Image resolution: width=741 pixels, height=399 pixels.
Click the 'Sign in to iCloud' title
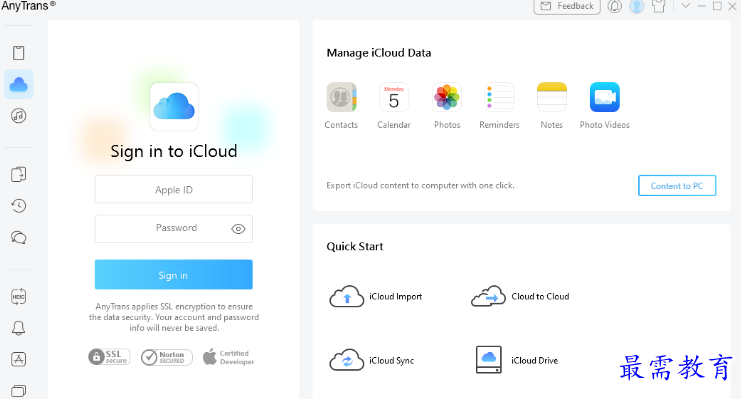[173, 151]
